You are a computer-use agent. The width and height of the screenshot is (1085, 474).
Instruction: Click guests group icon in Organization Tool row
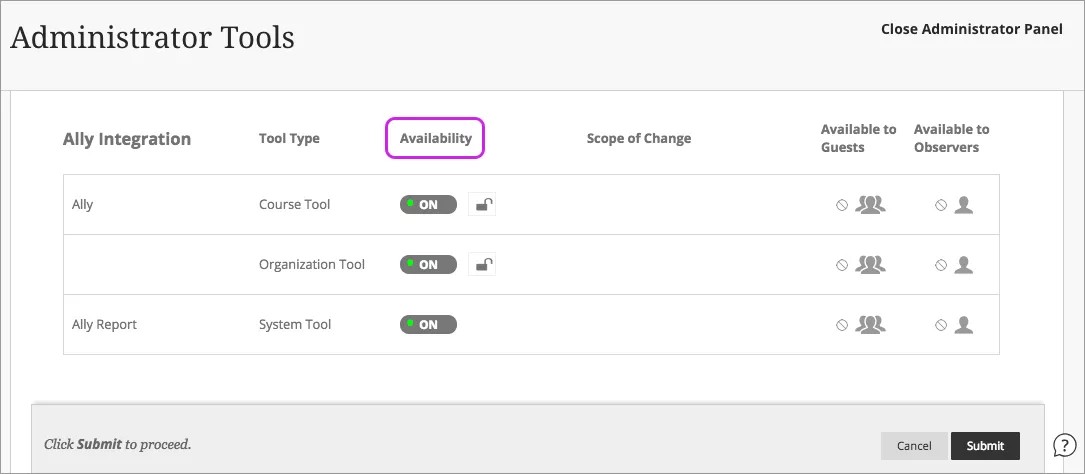(x=871, y=265)
